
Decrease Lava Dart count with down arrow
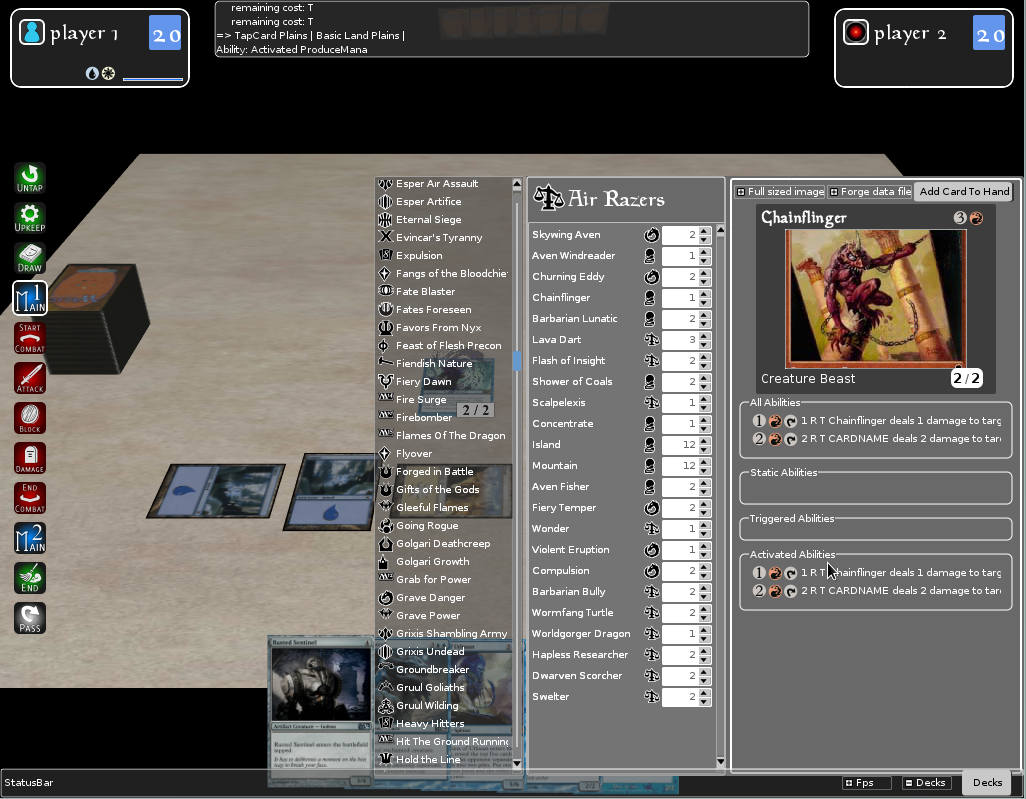704,344
